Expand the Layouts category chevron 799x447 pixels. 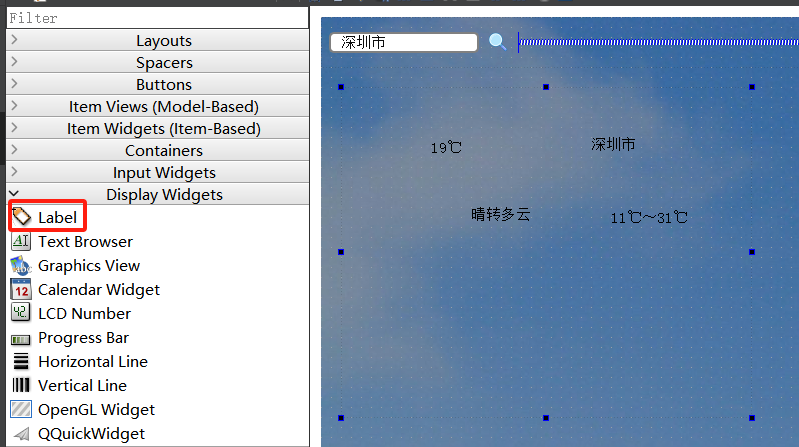pyautogui.click(x=14, y=39)
